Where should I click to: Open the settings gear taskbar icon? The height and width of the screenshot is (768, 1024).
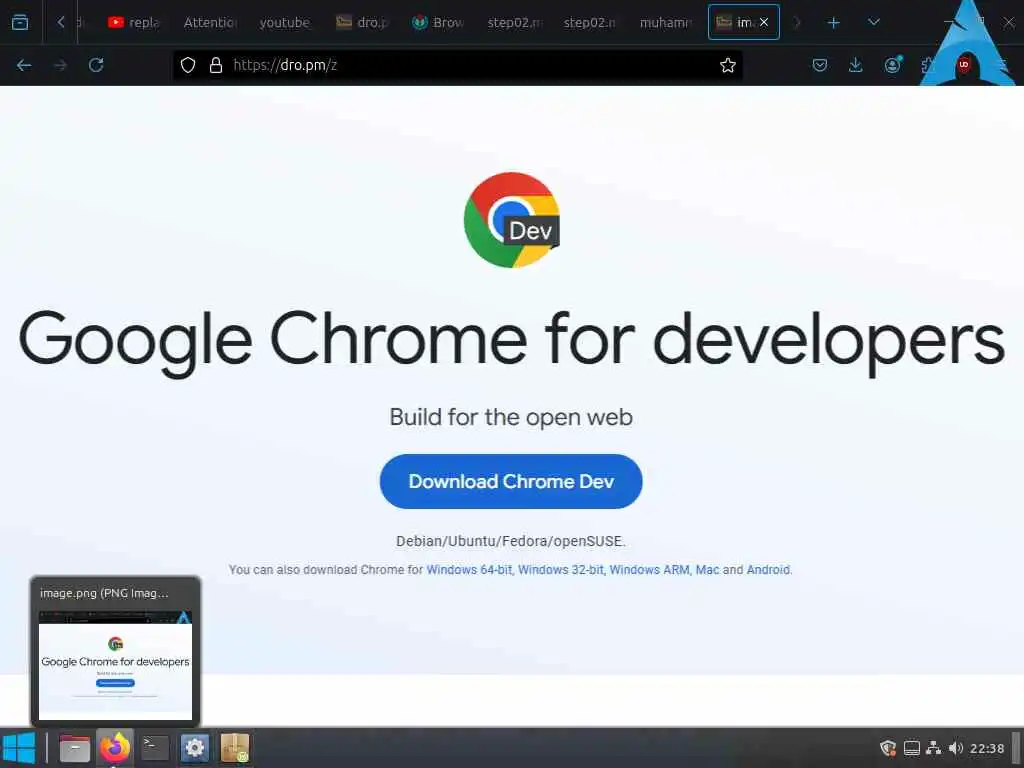[195, 748]
